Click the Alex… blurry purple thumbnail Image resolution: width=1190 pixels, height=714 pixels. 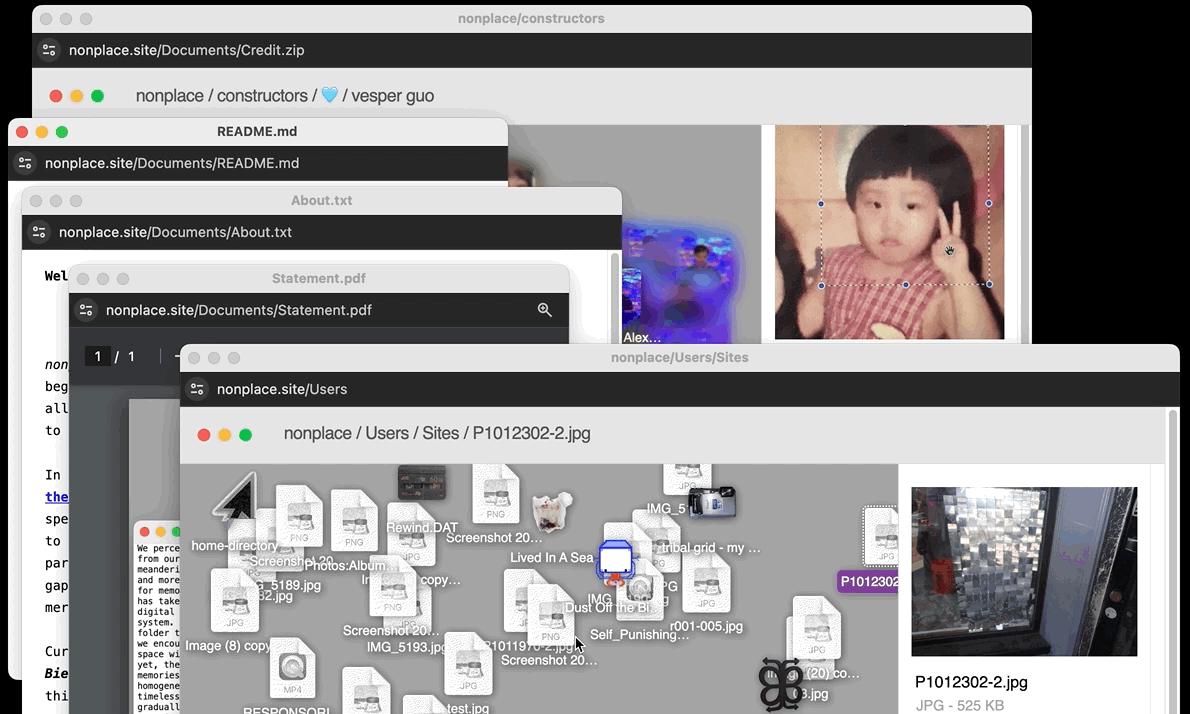tap(679, 285)
